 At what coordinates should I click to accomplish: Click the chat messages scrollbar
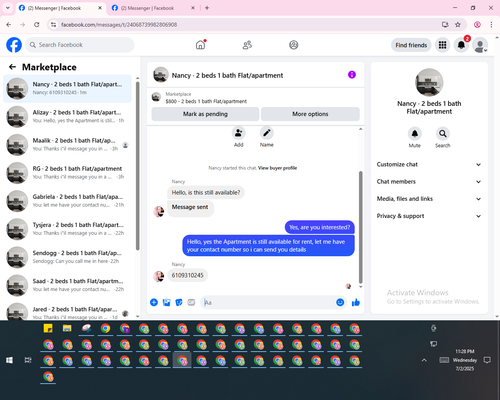click(x=360, y=227)
